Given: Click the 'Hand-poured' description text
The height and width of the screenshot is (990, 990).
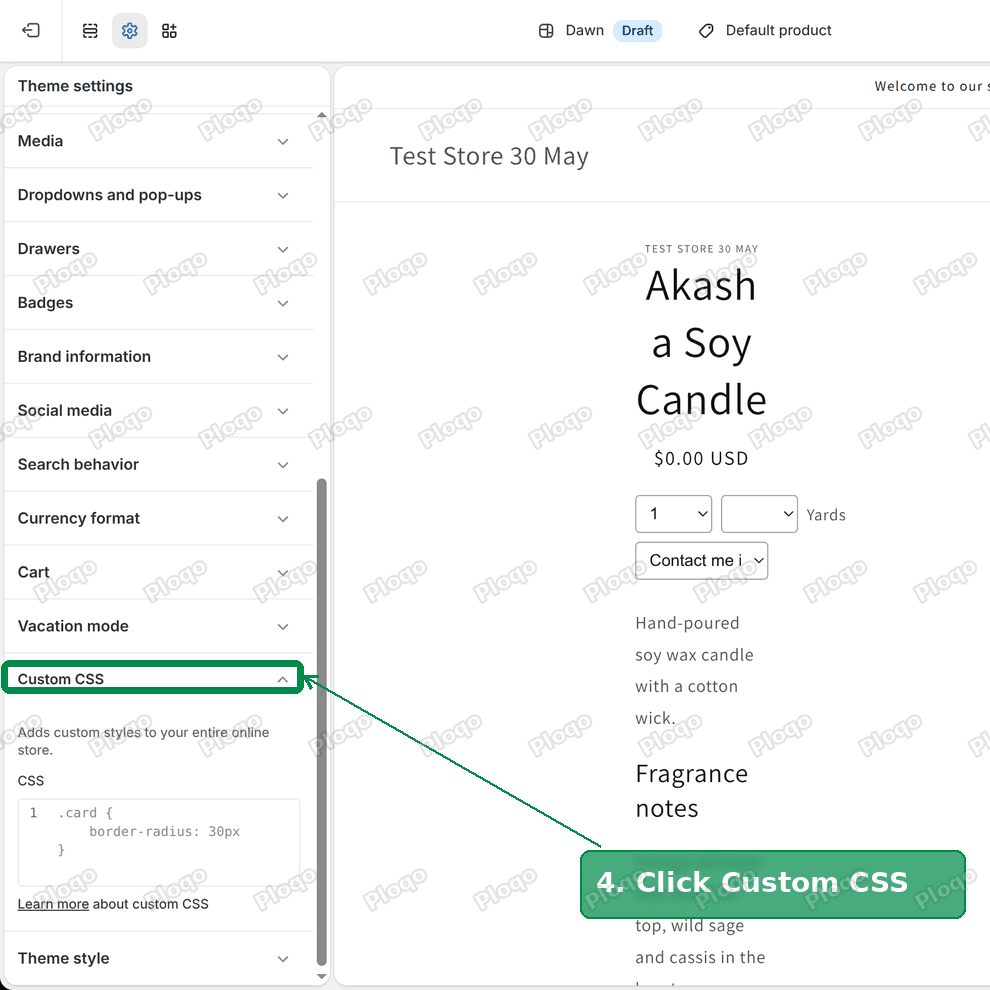Looking at the screenshot, I should (x=694, y=671).
